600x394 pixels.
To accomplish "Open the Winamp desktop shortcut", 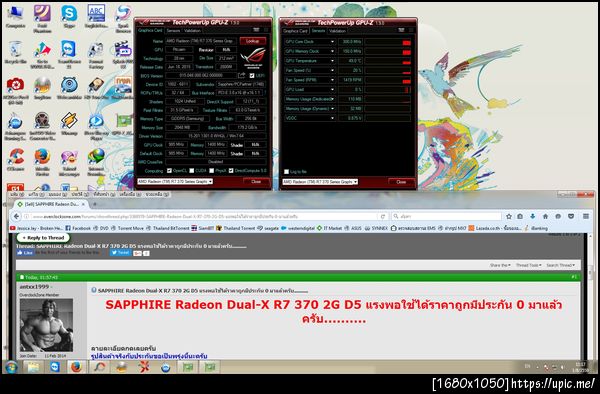I will 69,124.
